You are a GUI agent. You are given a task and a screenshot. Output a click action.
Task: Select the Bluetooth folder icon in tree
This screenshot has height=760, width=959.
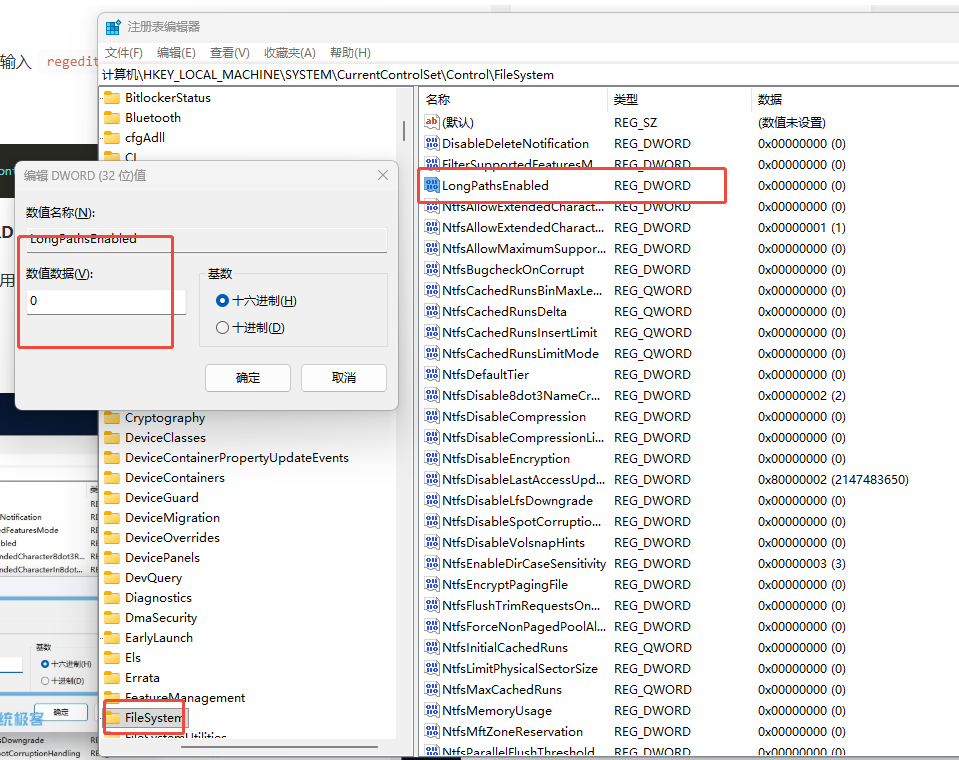tap(111, 118)
